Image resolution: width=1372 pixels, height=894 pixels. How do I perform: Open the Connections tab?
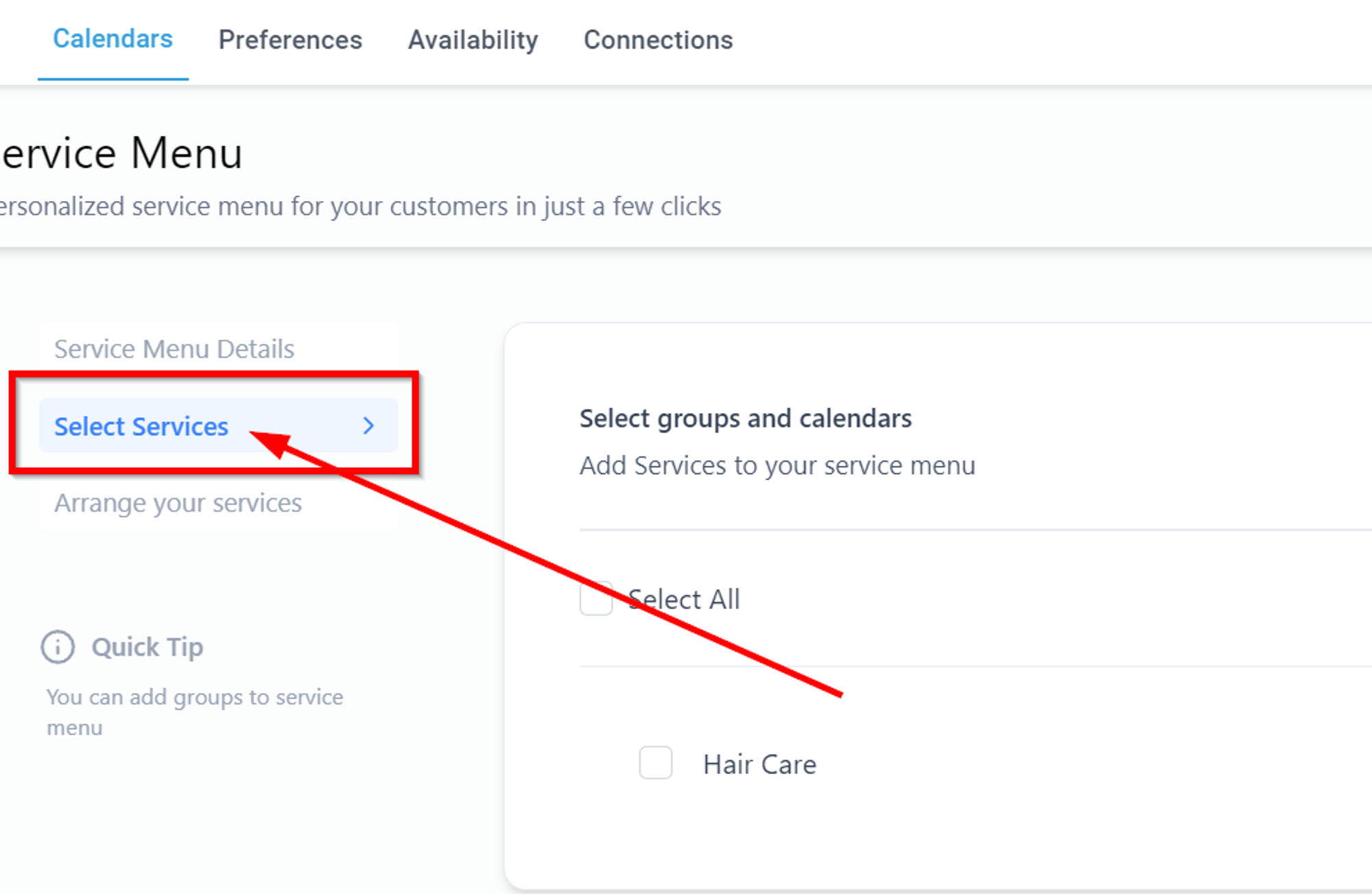(658, 40)
